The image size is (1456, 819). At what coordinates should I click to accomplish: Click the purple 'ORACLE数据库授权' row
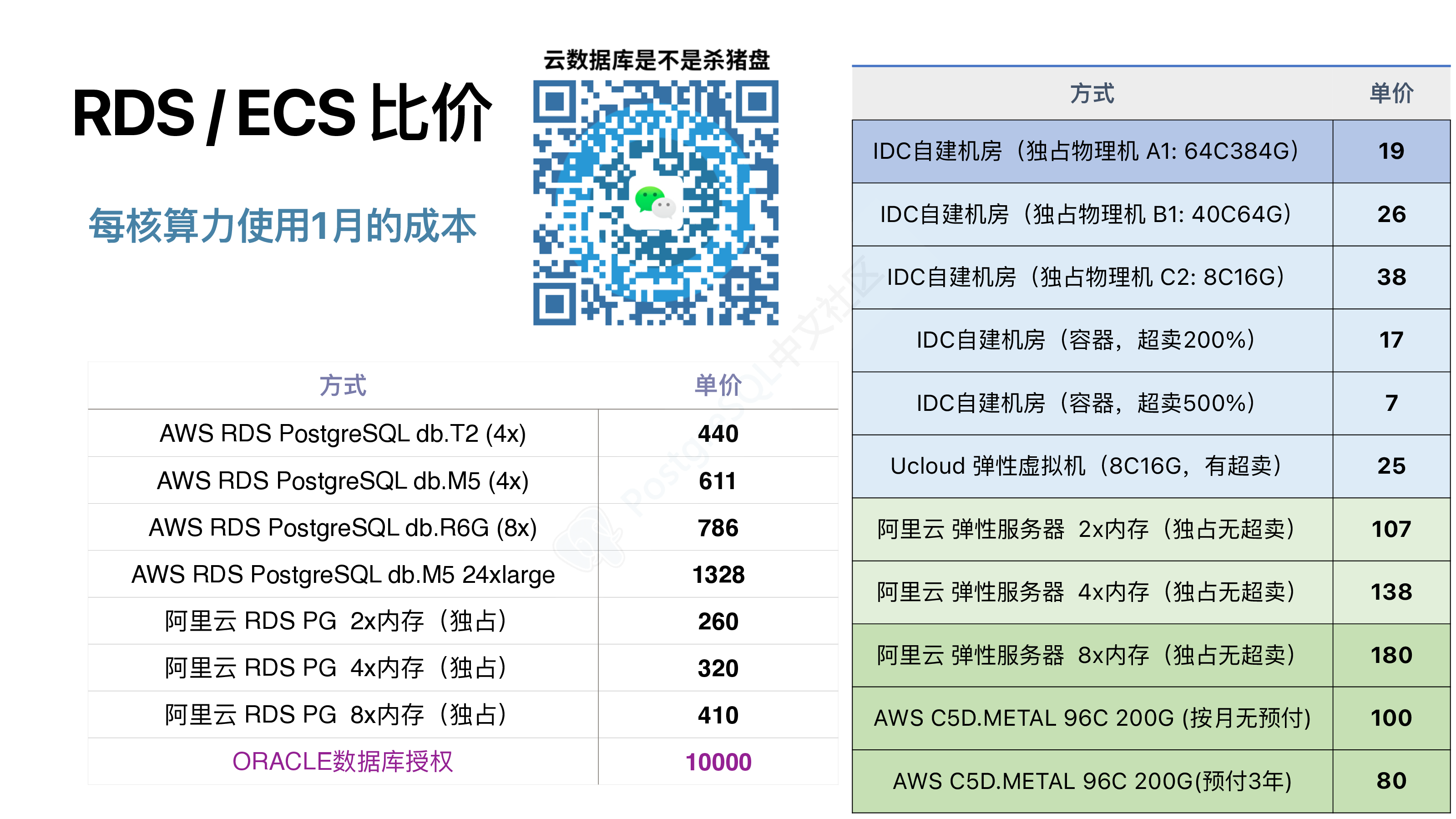[463, 761]
